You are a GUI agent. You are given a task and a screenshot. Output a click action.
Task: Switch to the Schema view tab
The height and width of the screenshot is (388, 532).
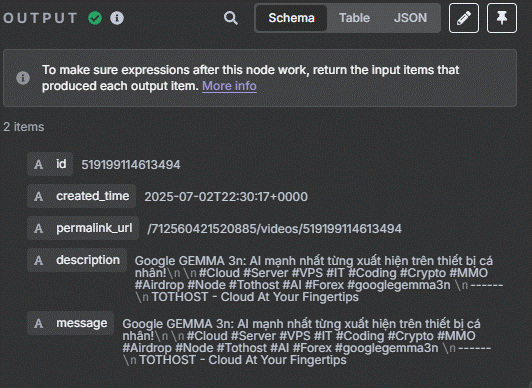coord(291,18)
